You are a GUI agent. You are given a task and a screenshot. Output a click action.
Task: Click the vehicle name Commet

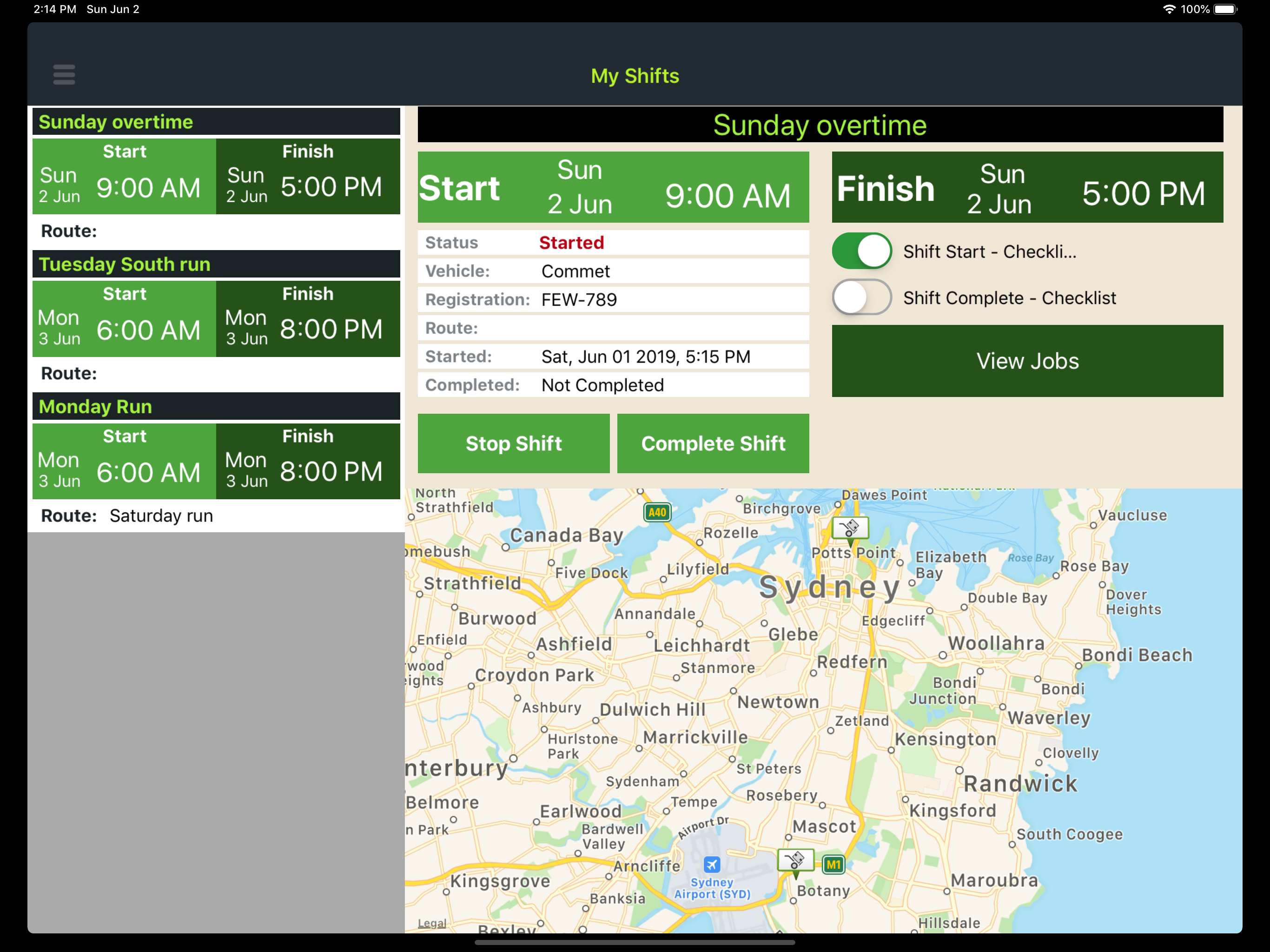point(575,271)
